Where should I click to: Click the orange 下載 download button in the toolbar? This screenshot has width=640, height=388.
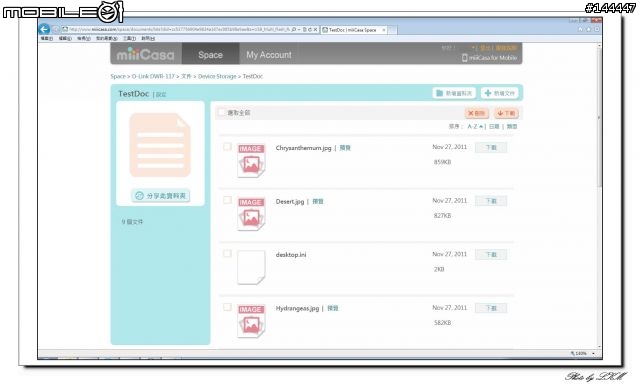[x=507, y=113]
